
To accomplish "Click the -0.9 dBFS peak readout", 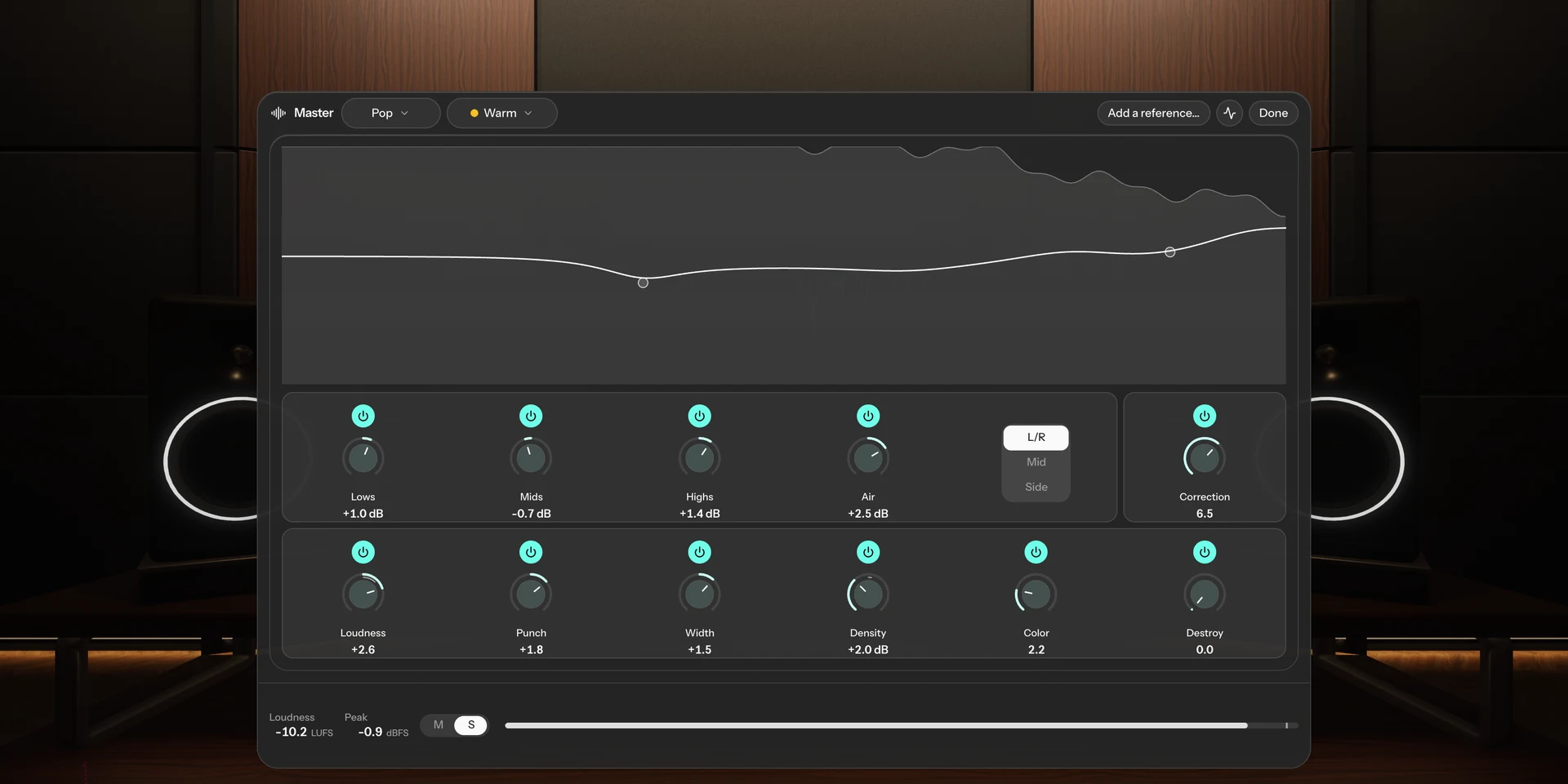I will pyautogui.click(x=383, y=732).
